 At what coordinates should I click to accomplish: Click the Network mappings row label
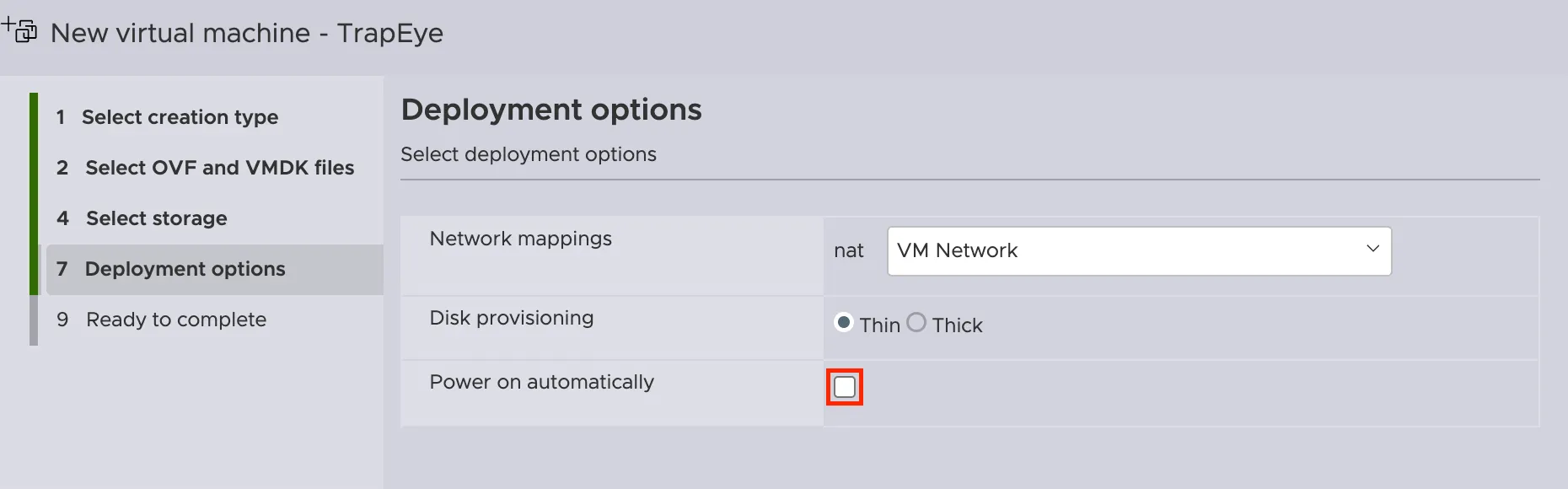click(x=521, y=239)
